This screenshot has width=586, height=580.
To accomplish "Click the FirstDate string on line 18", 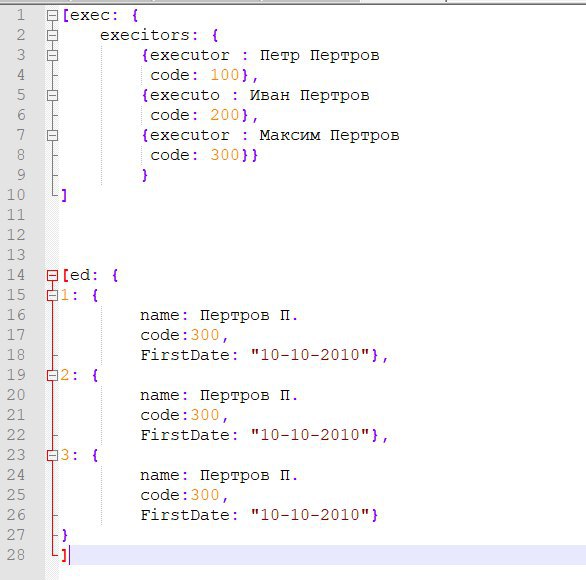I will (310, 355).
